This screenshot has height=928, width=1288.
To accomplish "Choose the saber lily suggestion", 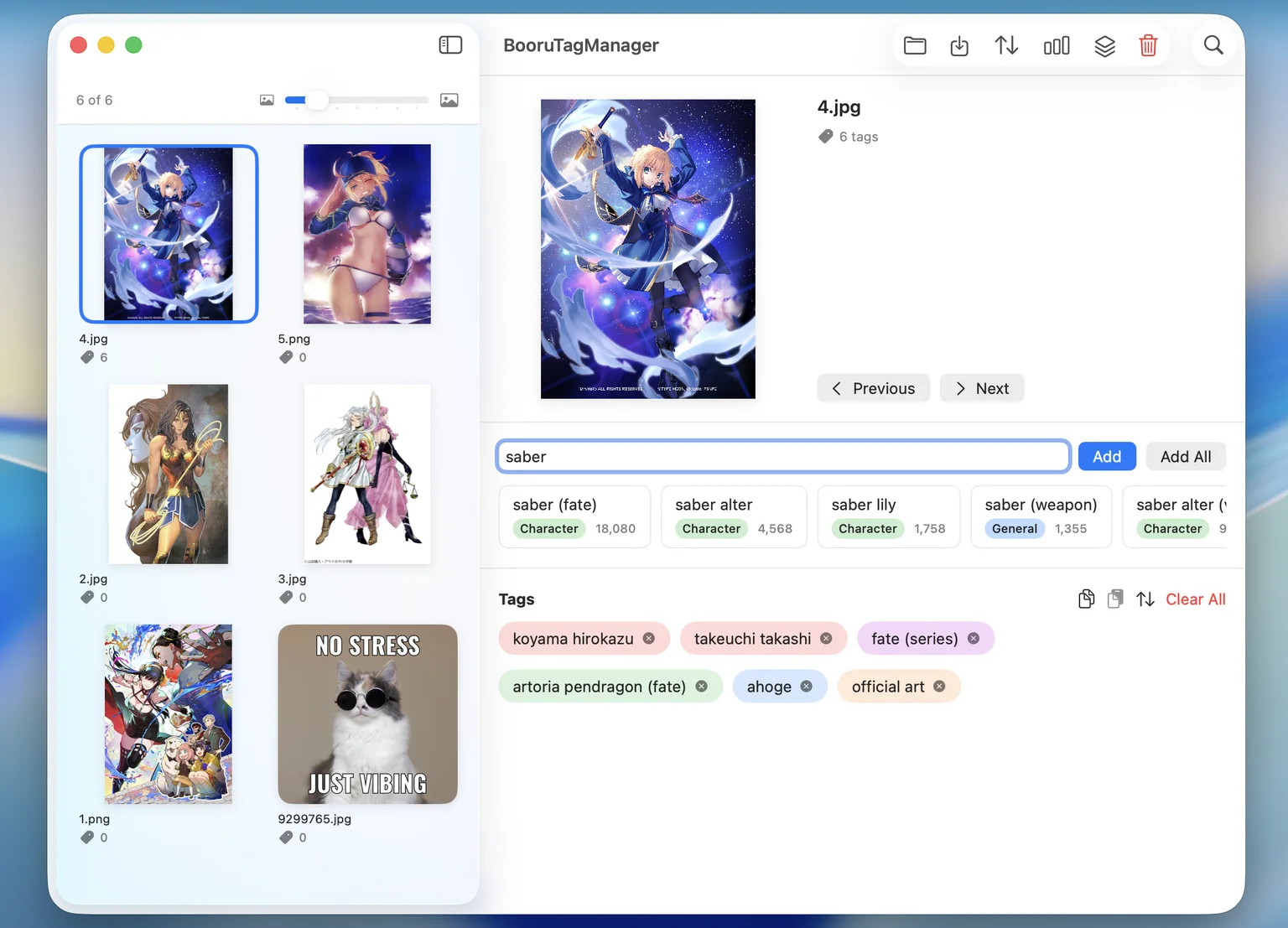I will 889,516.
